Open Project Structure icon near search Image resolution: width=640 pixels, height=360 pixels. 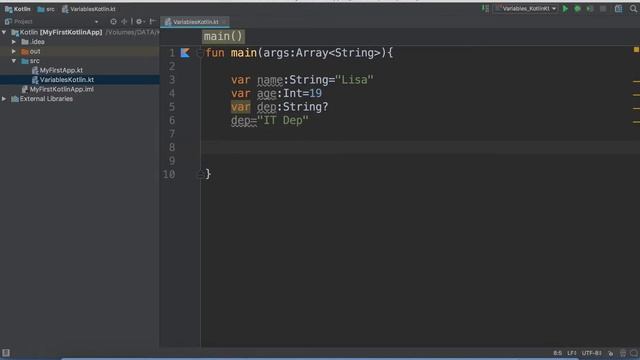[x=619, y=9]
